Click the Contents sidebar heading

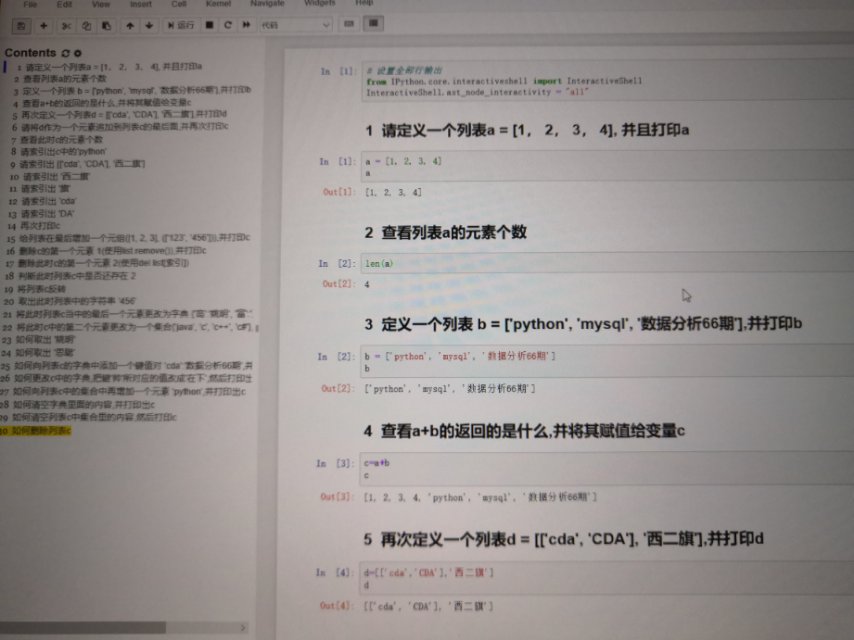coord(30,53)
